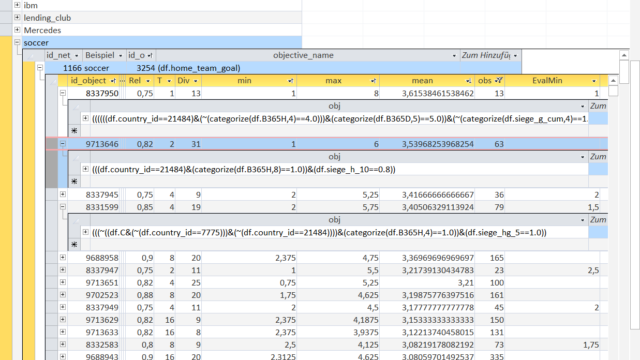Collapse record 9713646 subdatasheet
Screen dimensions: 640x360
[x=63, y=144]
